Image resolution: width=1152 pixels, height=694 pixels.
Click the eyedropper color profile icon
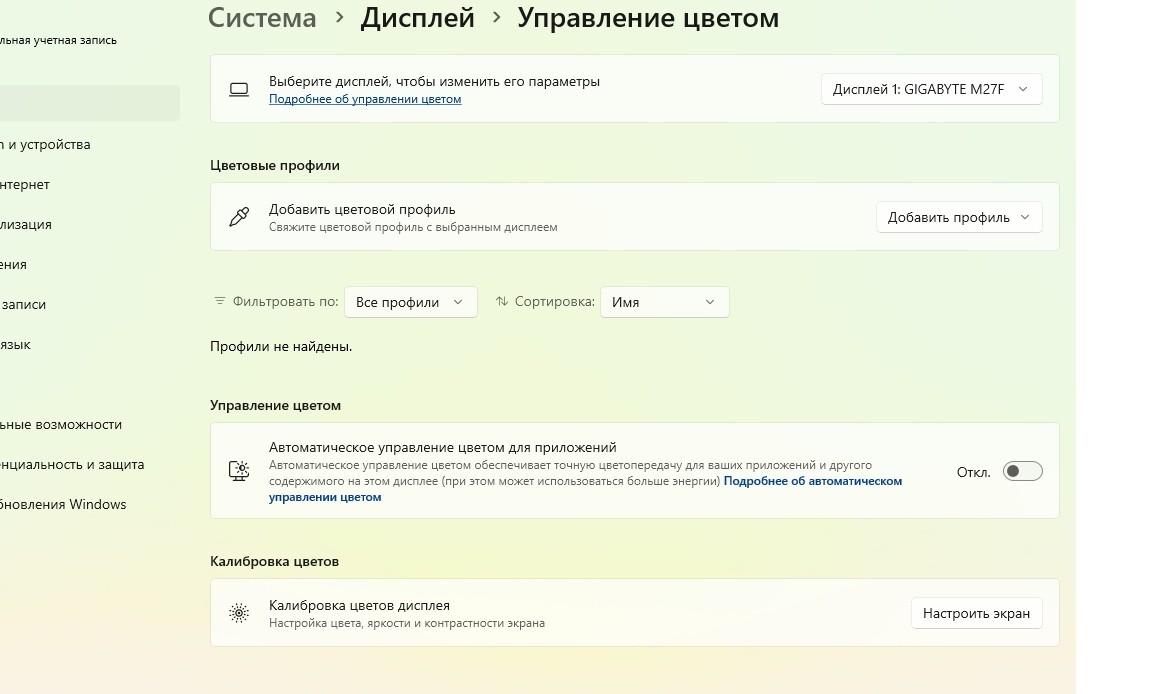(239, 217)
